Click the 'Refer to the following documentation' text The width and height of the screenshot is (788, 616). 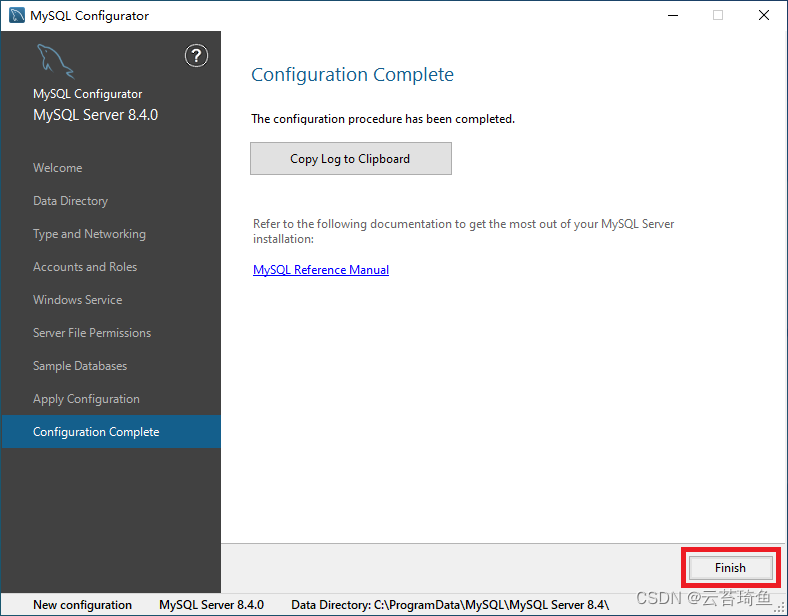(x=463, y=231)
